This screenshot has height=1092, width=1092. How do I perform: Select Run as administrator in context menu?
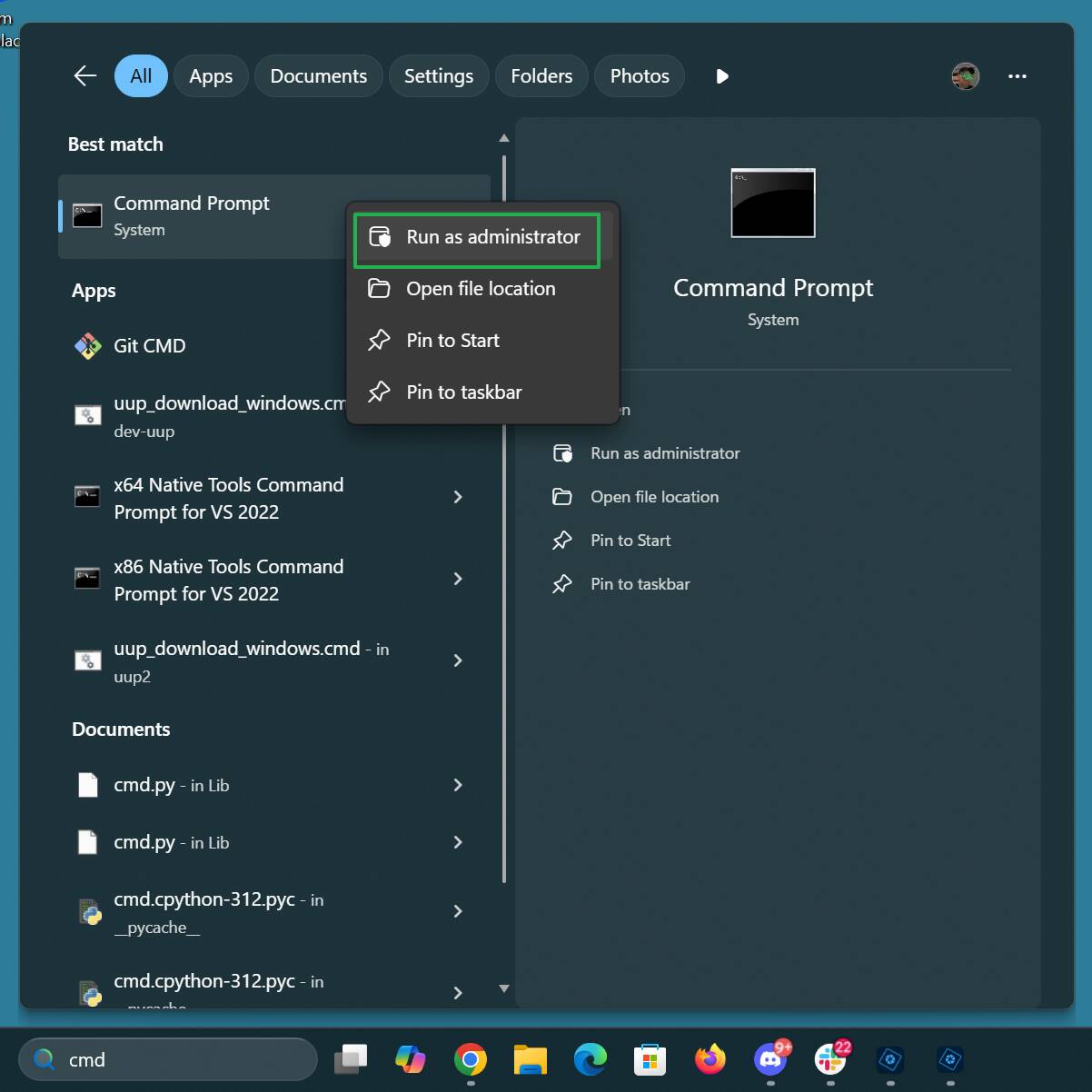[x=477, y=238]
